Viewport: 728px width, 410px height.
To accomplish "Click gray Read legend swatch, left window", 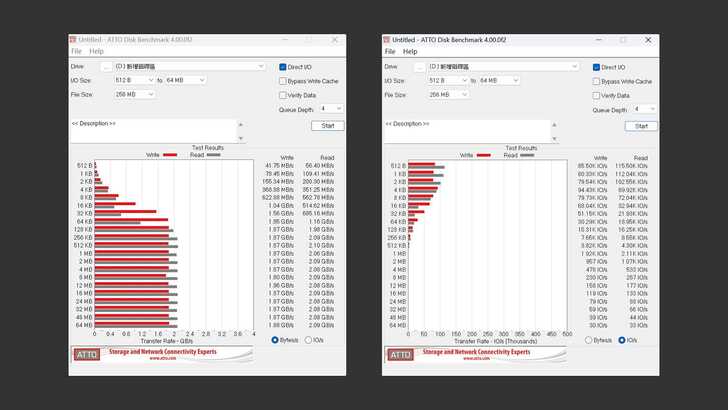I will tap(213, 155).
